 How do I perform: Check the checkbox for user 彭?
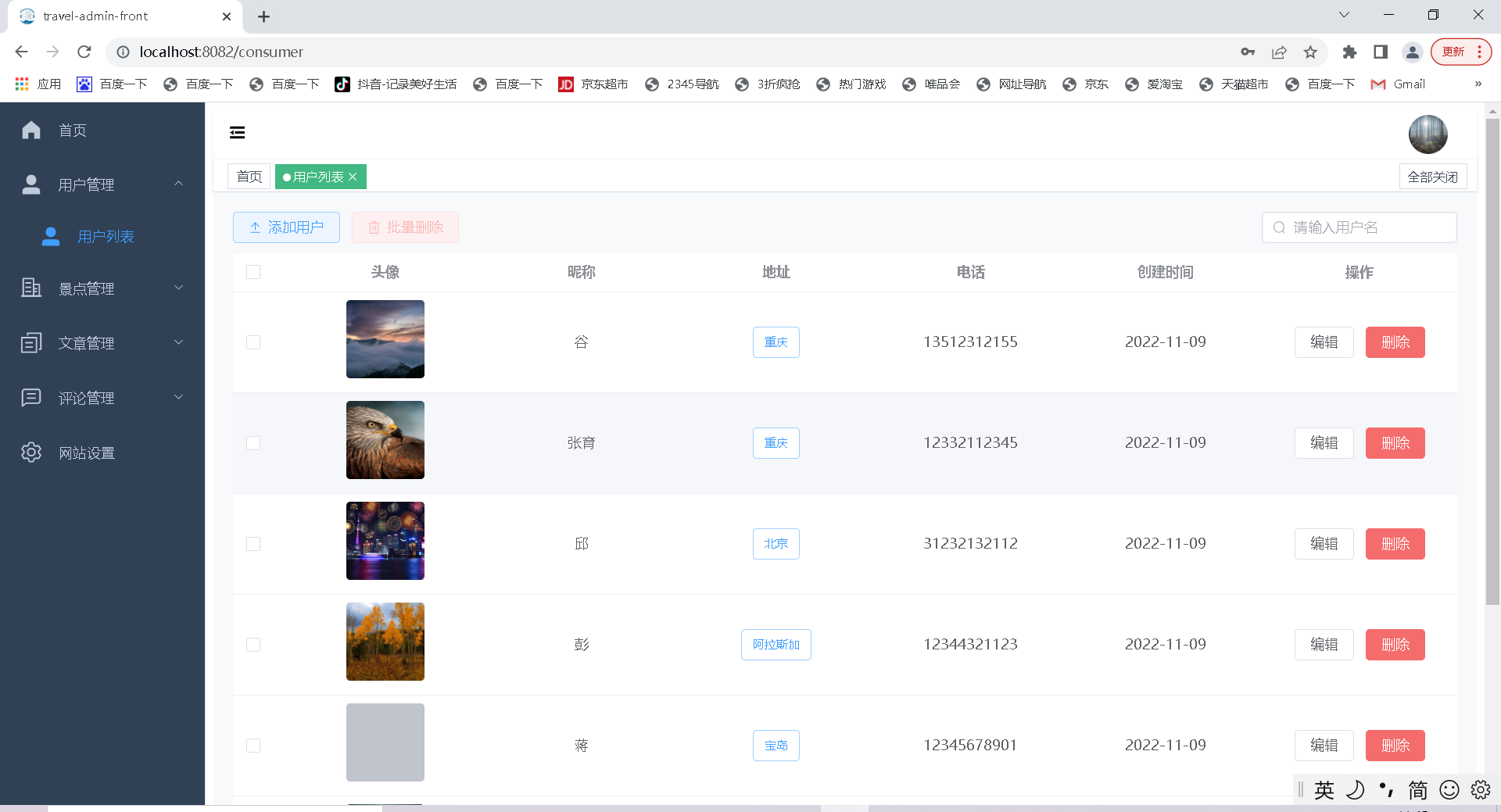click(253, 645)
